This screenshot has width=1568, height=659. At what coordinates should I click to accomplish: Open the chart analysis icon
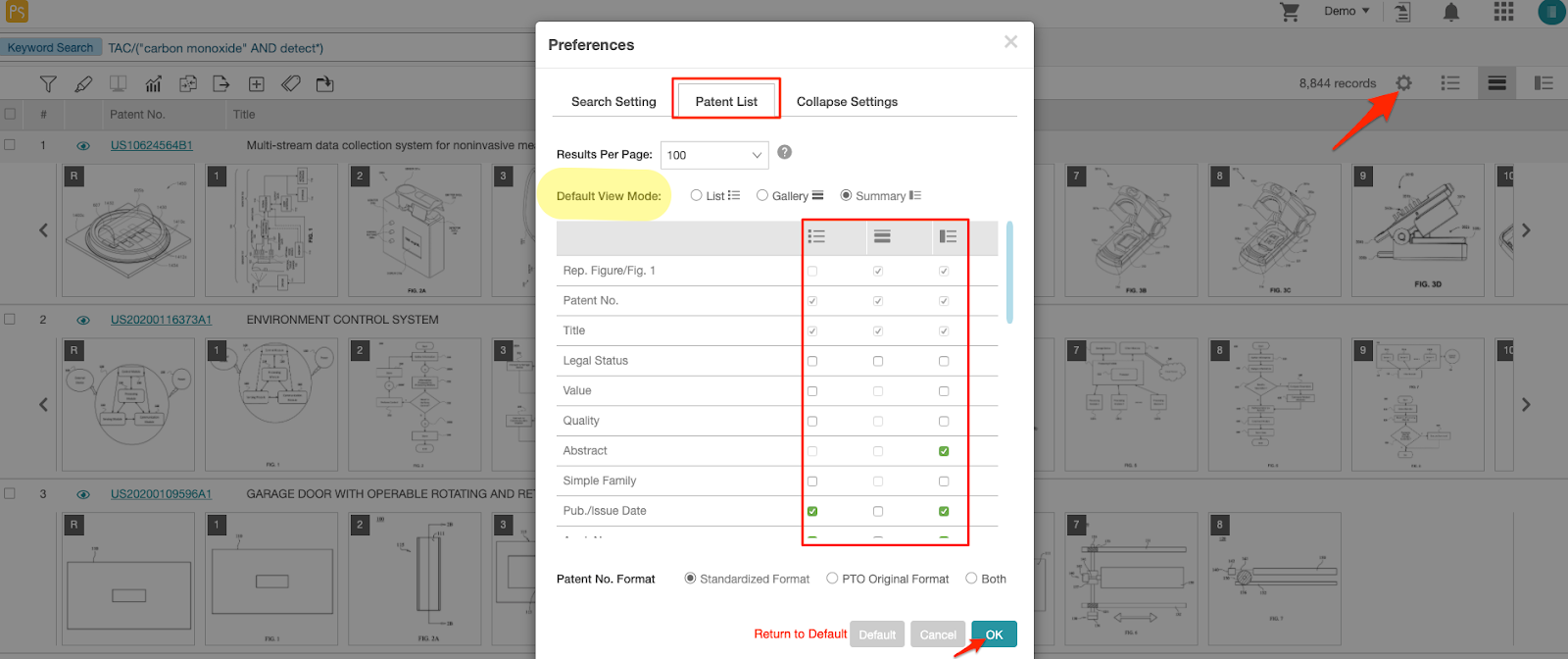[x=153, y=84]
